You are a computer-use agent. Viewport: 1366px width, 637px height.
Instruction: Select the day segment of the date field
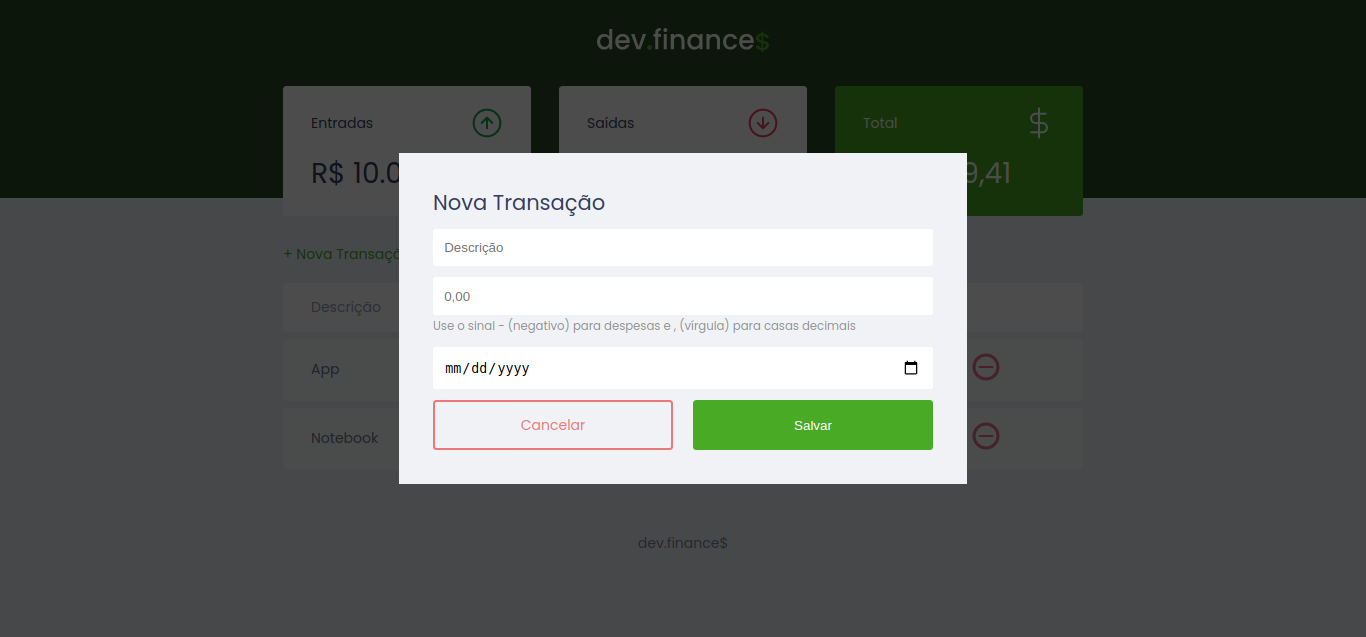(481, 368)
